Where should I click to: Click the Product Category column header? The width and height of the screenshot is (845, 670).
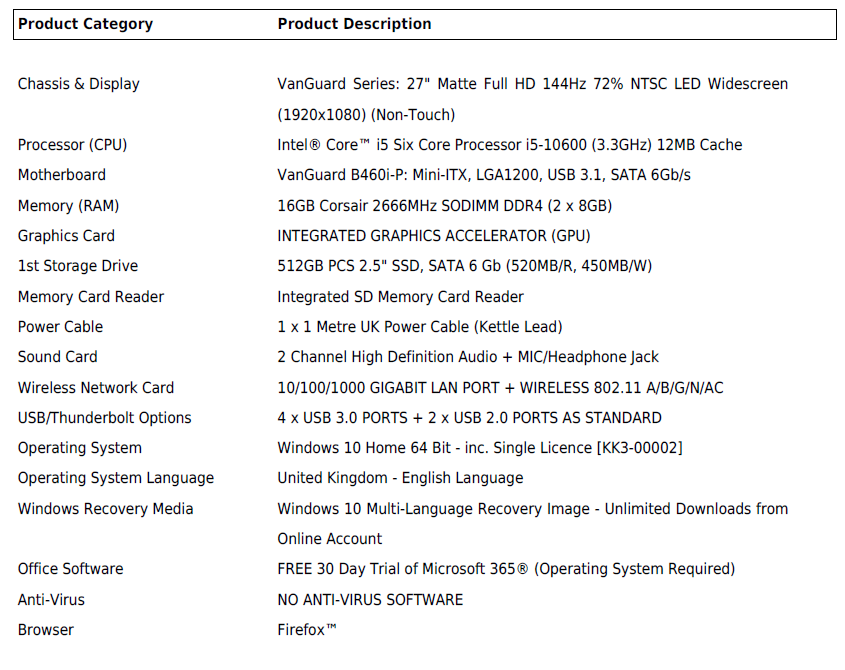pyautogui.click(x=85, y=24)
